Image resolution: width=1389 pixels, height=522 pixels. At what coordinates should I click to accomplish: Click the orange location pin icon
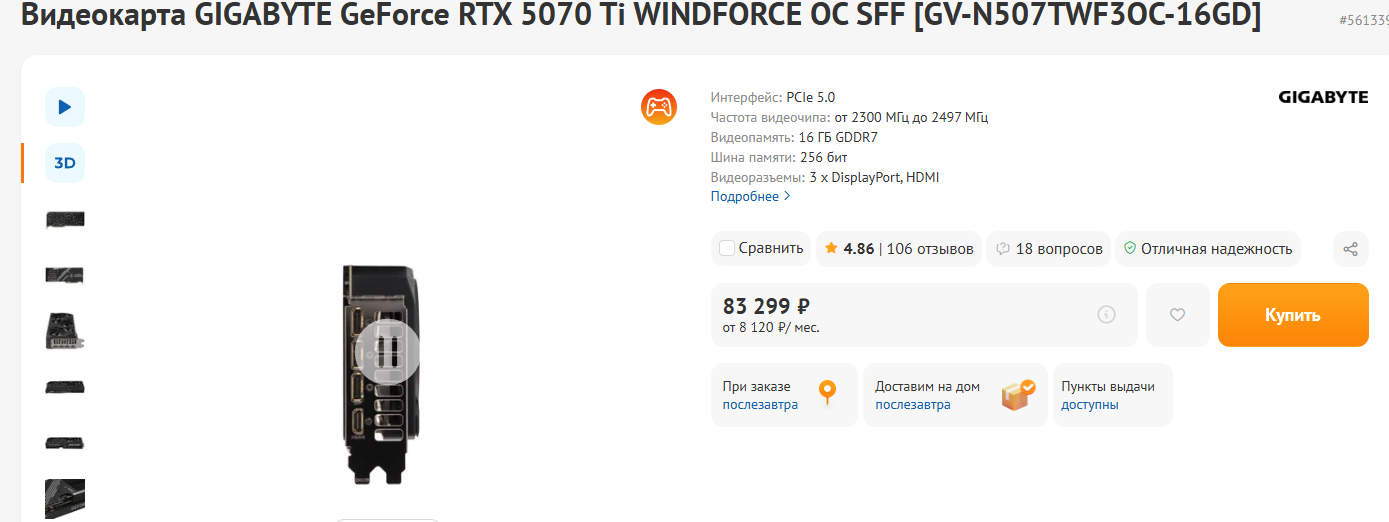pos(827,394)
